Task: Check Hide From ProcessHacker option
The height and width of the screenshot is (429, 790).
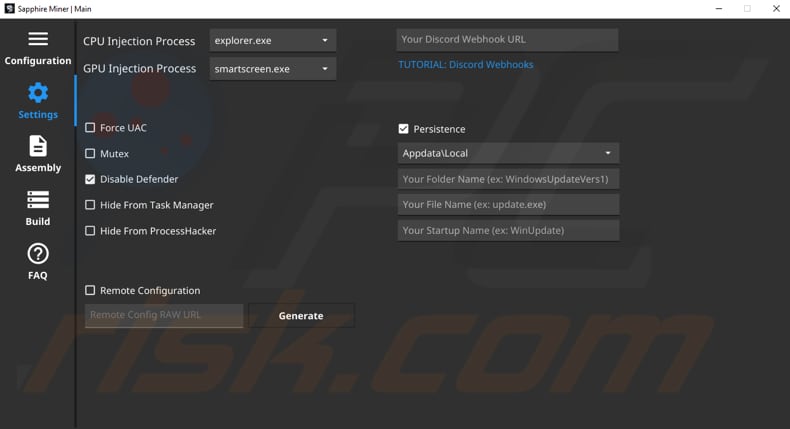Action: point(90,231)
